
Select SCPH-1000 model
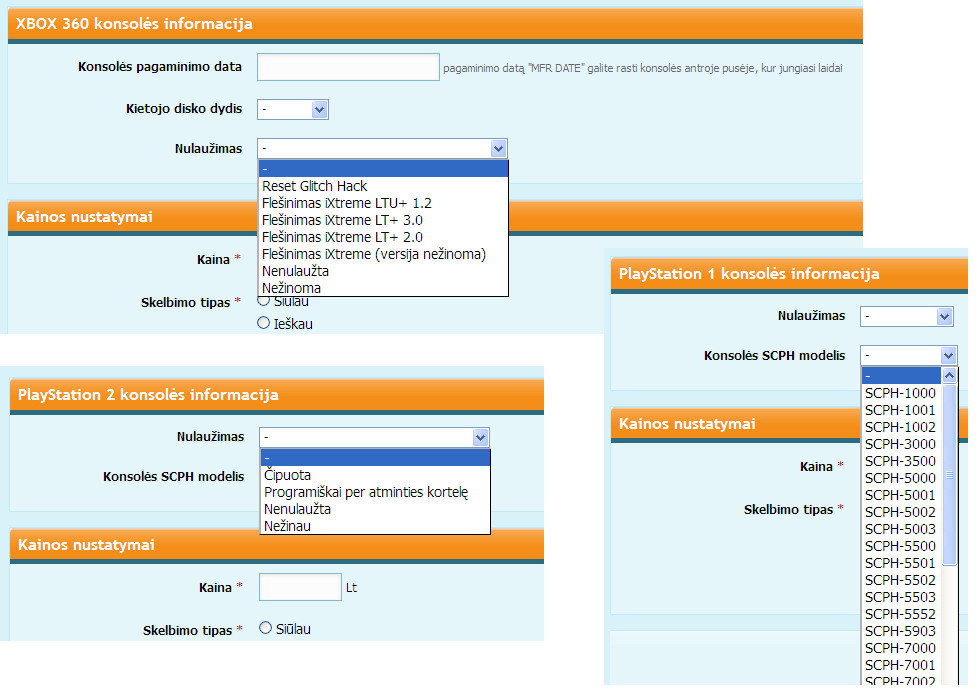coord(901,393)
